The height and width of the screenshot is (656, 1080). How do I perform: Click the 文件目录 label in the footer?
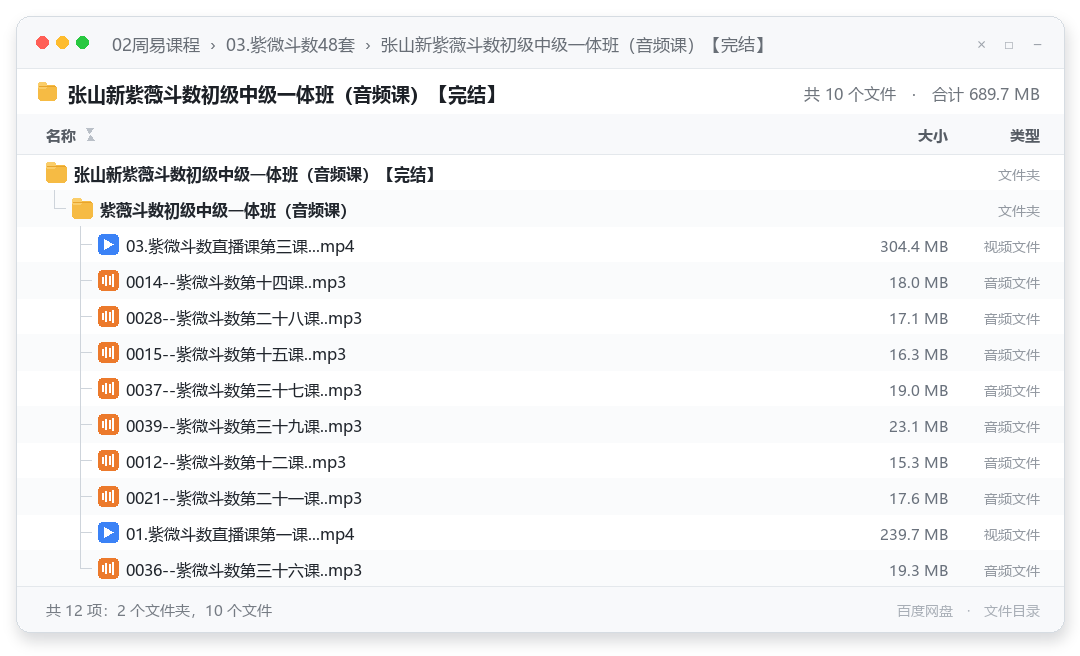point(1012,611)
